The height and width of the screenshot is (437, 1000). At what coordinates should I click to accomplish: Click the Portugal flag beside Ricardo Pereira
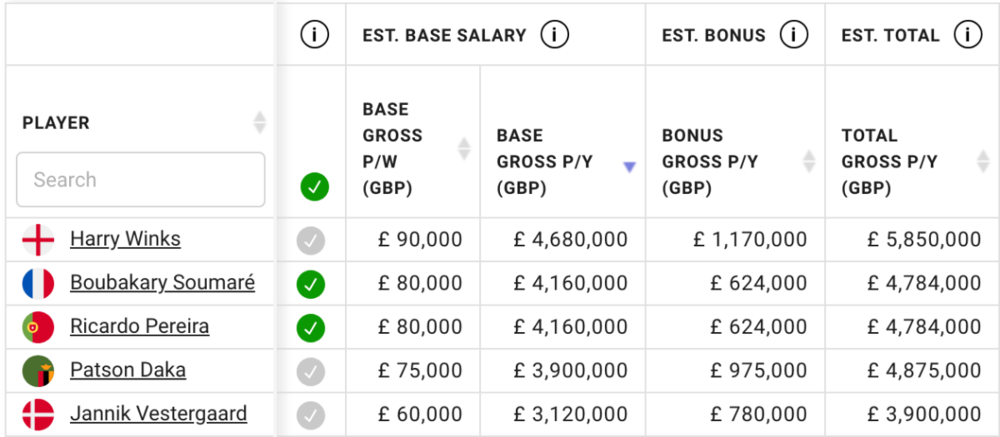pos(38,327)
